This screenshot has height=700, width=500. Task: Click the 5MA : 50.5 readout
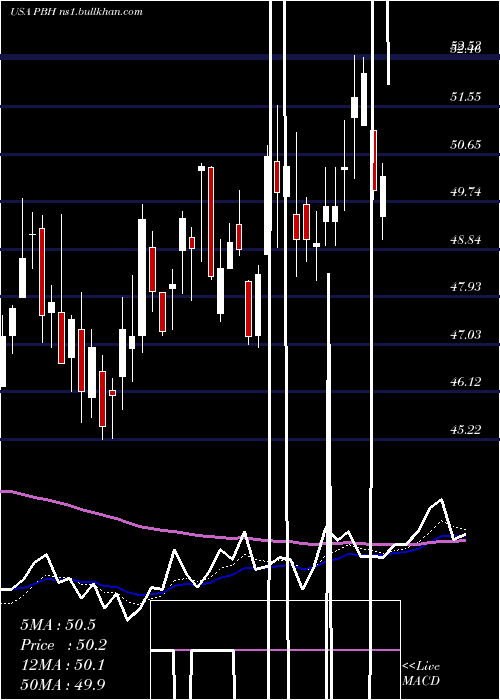(58, 625)
